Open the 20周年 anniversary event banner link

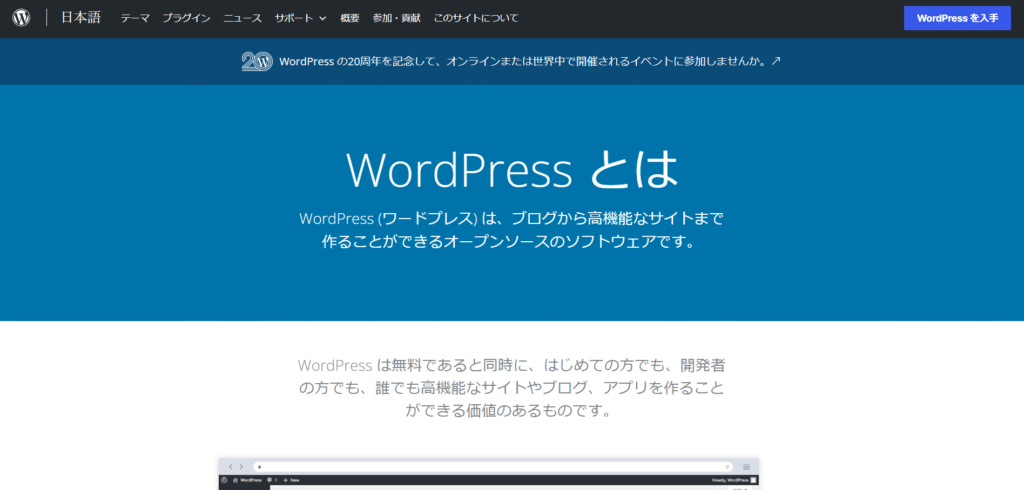[511, 61]
